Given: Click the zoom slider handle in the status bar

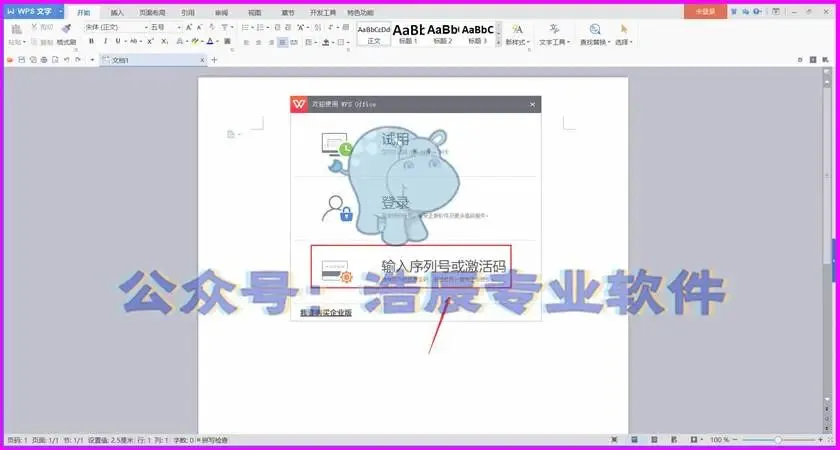Looking at the screenshot, I should point(778,440).
